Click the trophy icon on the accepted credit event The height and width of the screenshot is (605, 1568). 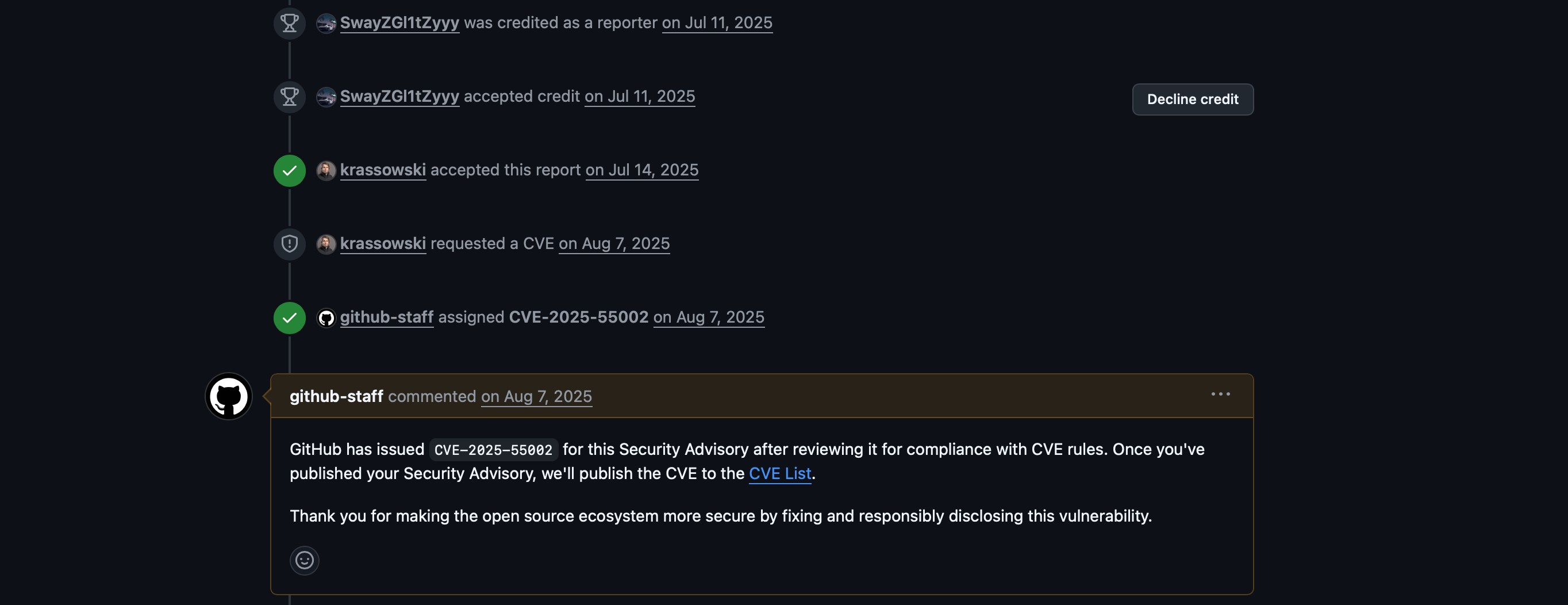289,96
